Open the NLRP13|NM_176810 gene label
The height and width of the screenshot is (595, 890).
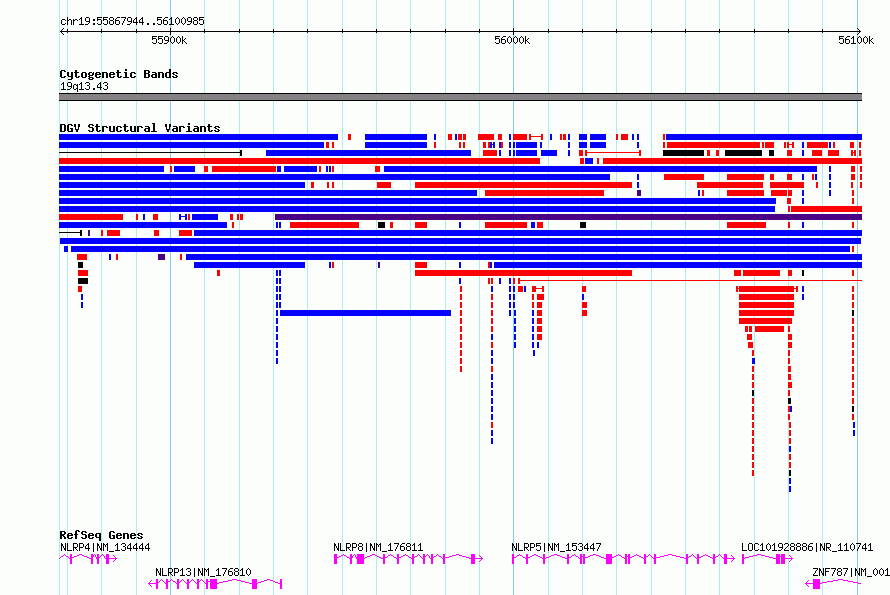[x=203, y=572]
